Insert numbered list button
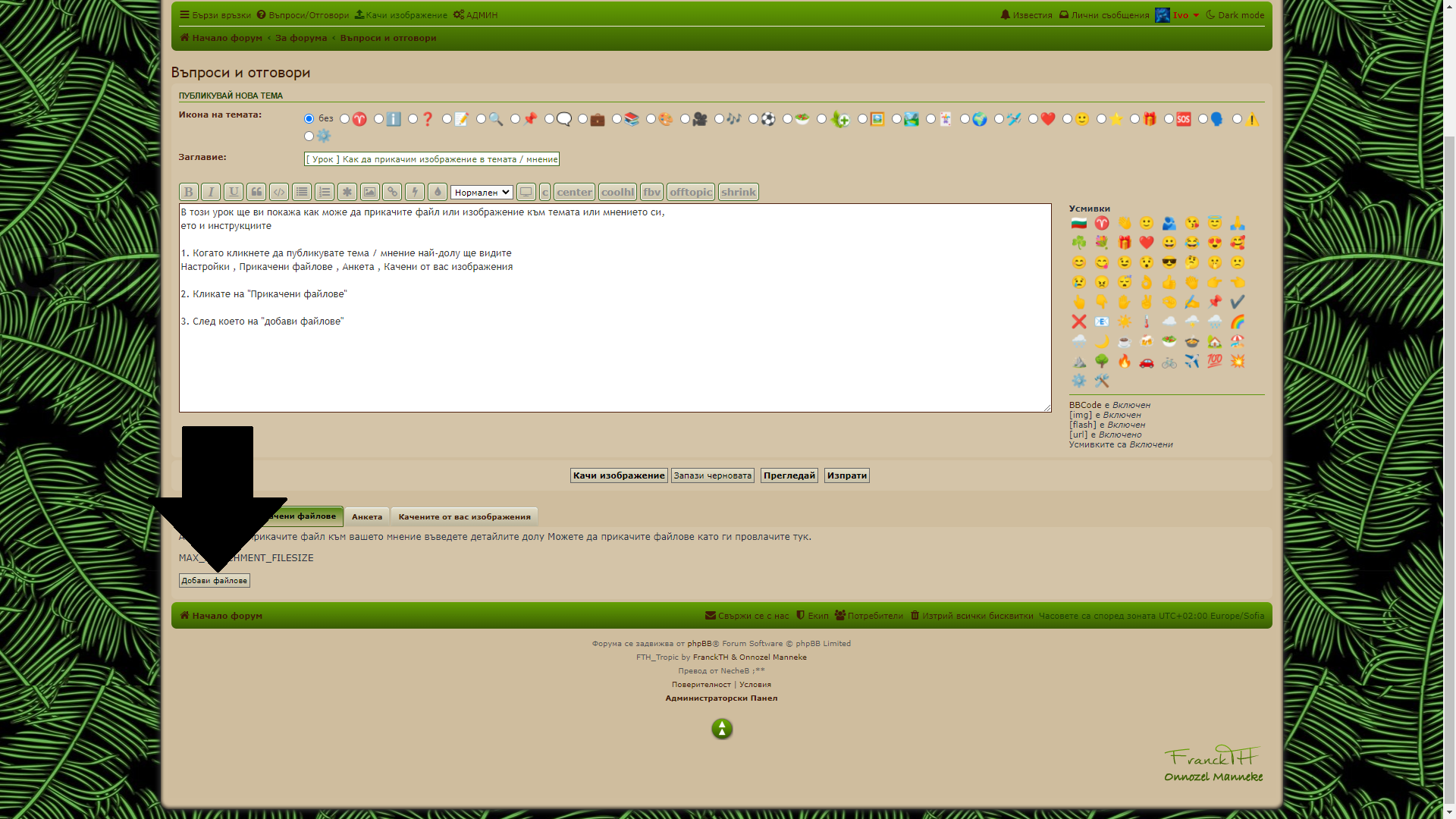The image size is (1456, 819). pos(325,192)
